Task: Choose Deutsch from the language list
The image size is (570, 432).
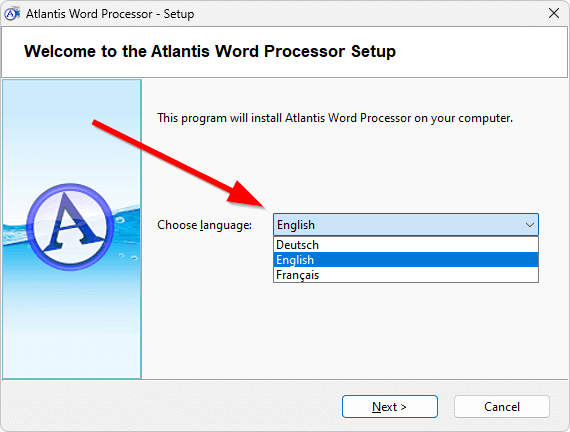Action: pos(406,245)
